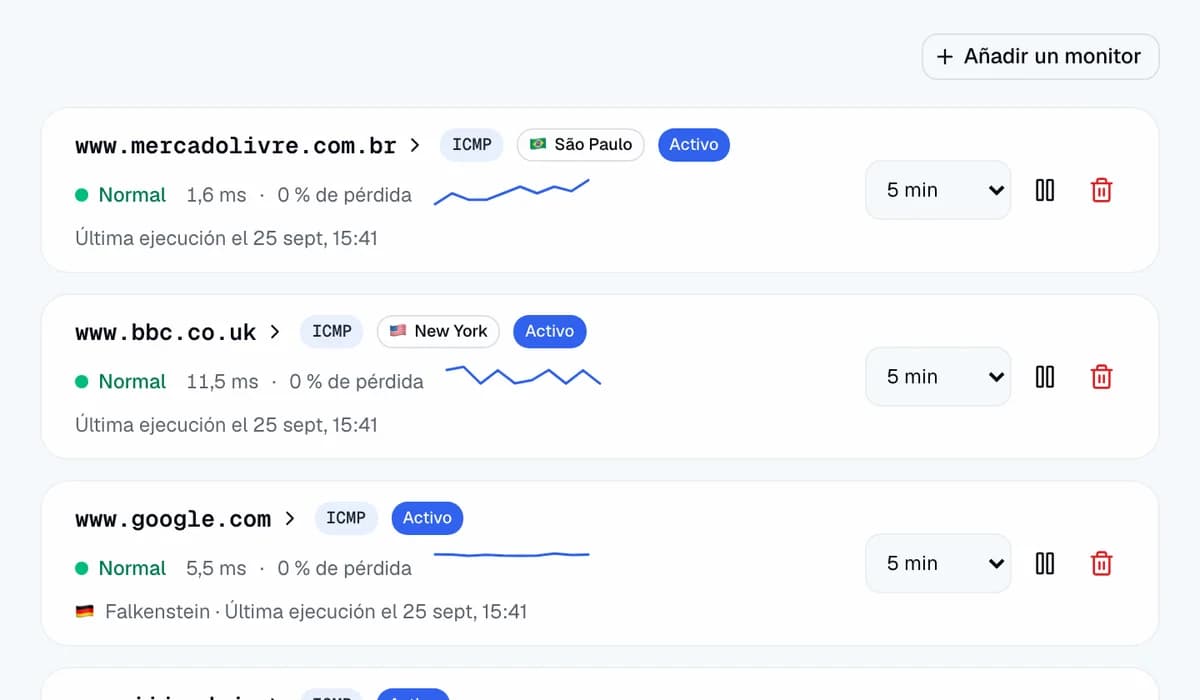Screen dimensions: 1200x700
Task: Click the Normal status of www.mercadolivre.com.br
Action: pos(121,195)
